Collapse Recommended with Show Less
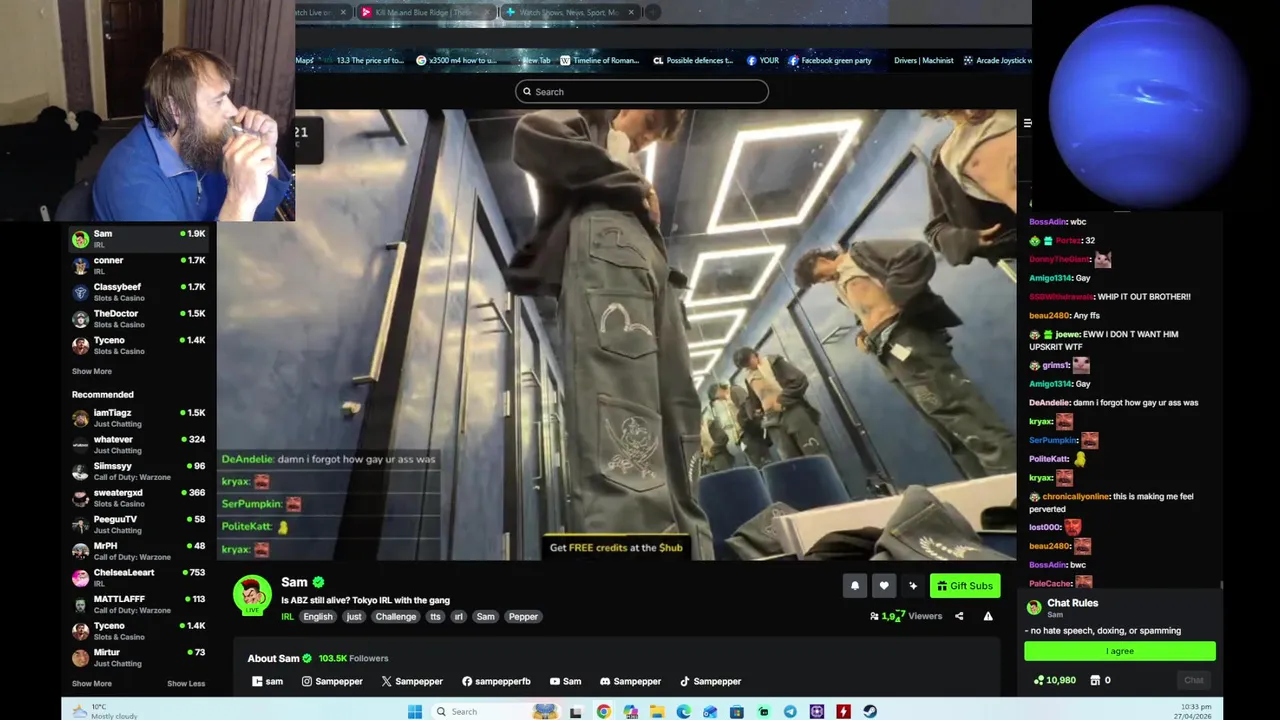Screen dimensions: 1280x720 click(x=186, y=684)
